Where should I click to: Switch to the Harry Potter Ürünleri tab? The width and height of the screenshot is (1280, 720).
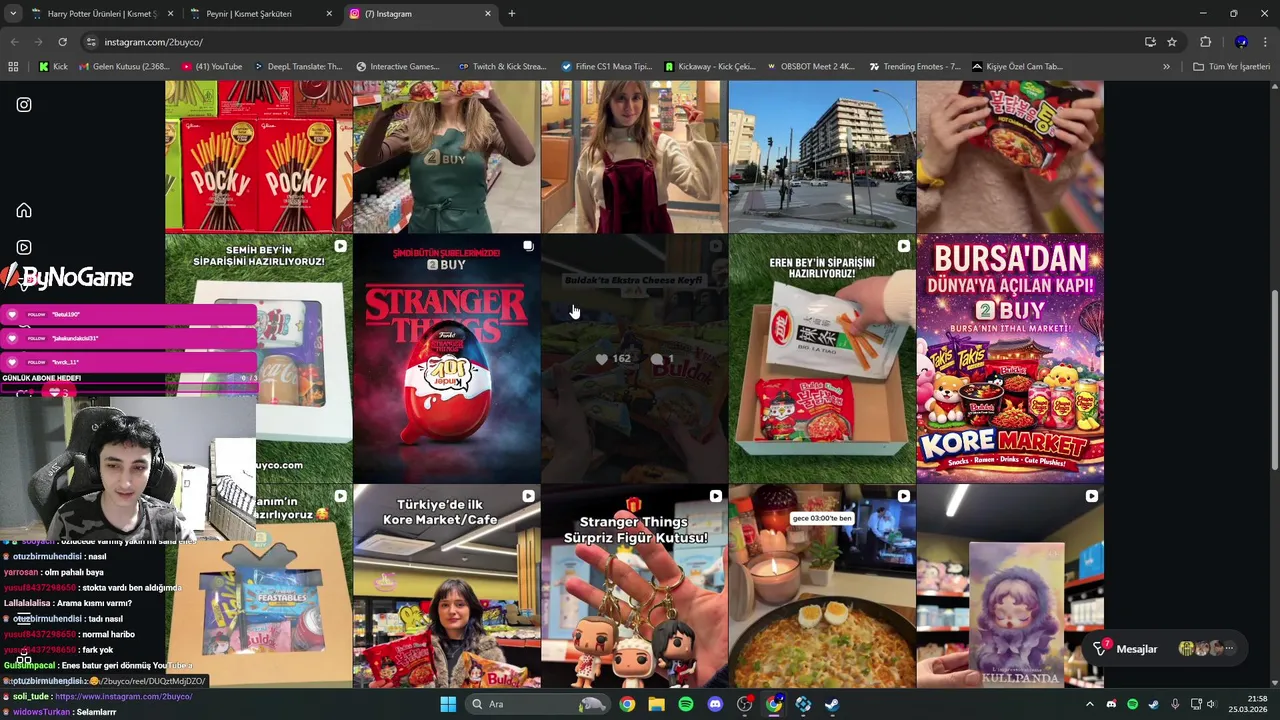click(x=103, y=14)
